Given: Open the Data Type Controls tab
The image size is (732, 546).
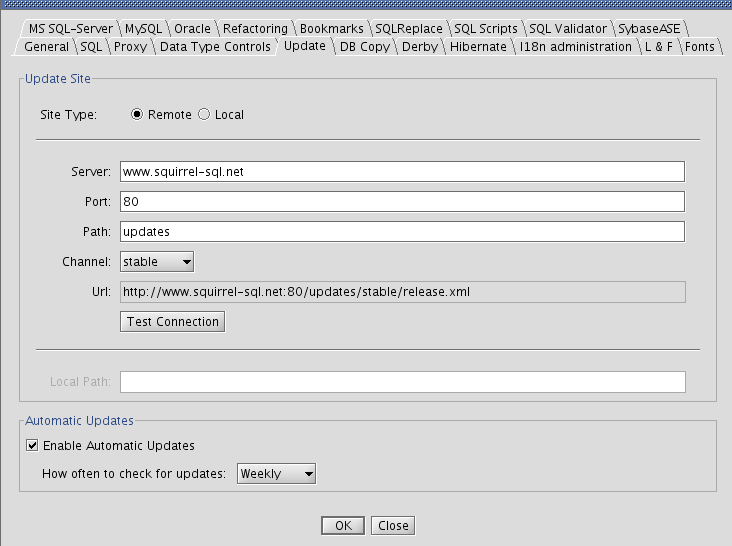Looking at the screenshot, I should point(214,47).
